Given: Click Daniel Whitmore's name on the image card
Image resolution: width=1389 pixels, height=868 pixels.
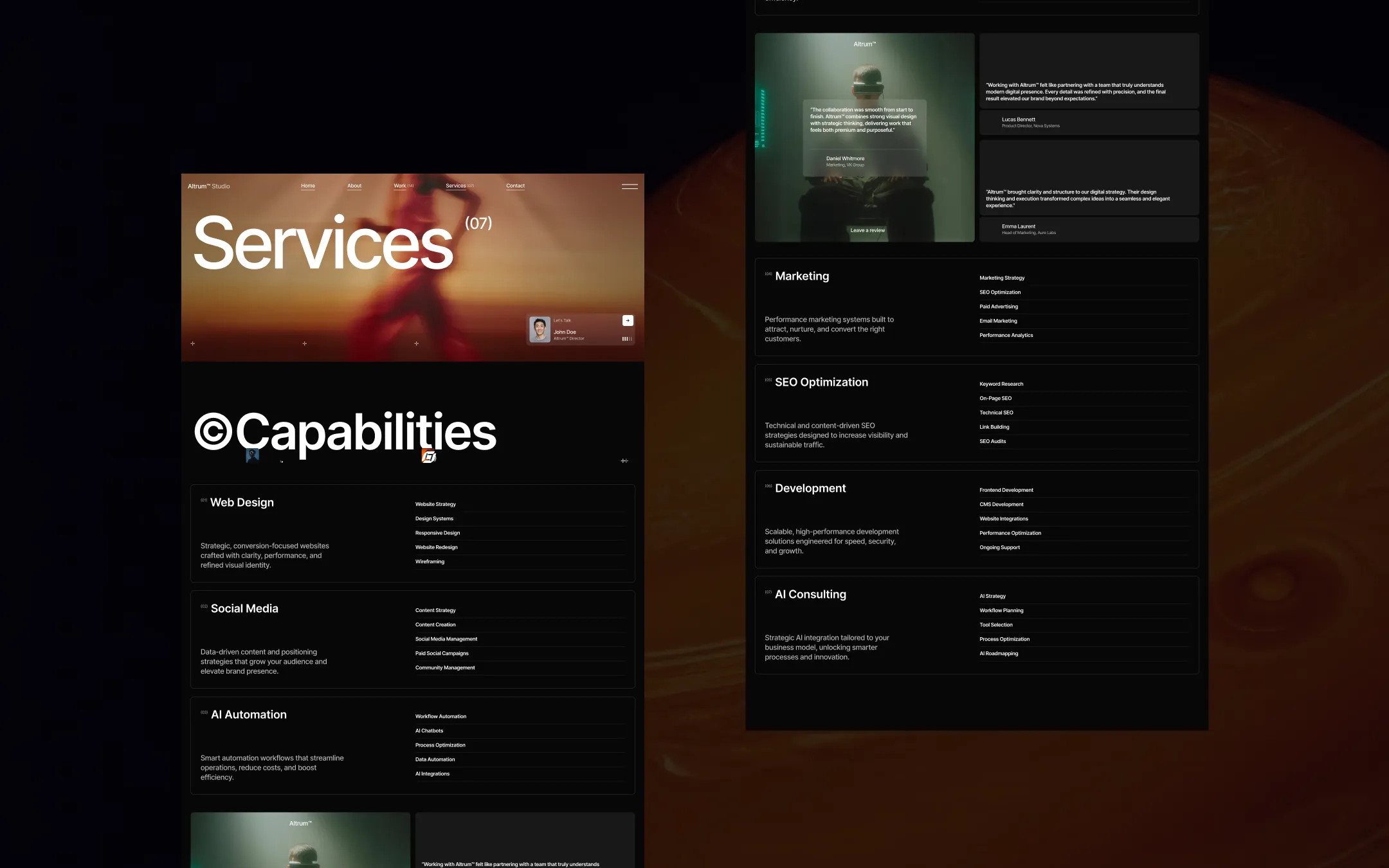Looking at the screenshot, I should 845,158.
